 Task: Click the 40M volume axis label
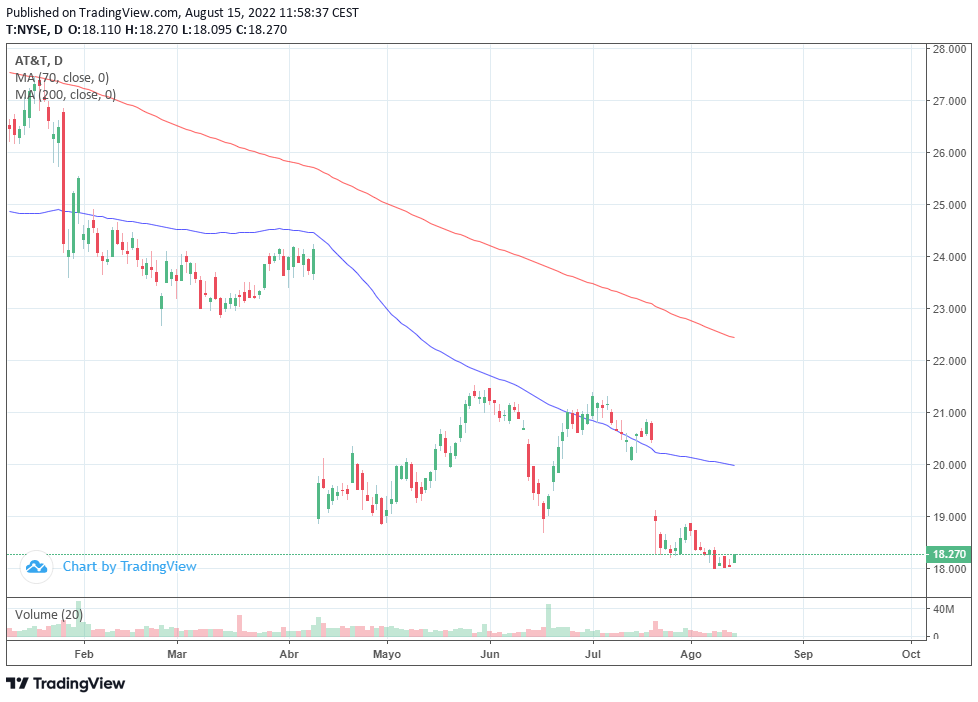pos(943,609)
